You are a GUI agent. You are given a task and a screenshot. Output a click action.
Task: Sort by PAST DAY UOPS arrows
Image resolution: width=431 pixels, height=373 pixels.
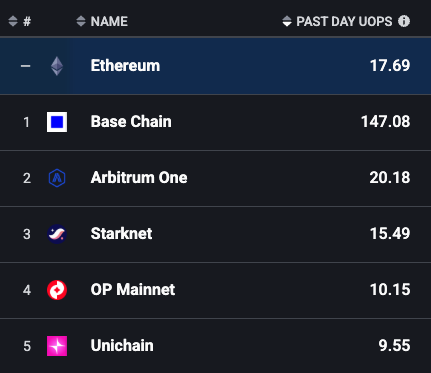coord(287,21)
